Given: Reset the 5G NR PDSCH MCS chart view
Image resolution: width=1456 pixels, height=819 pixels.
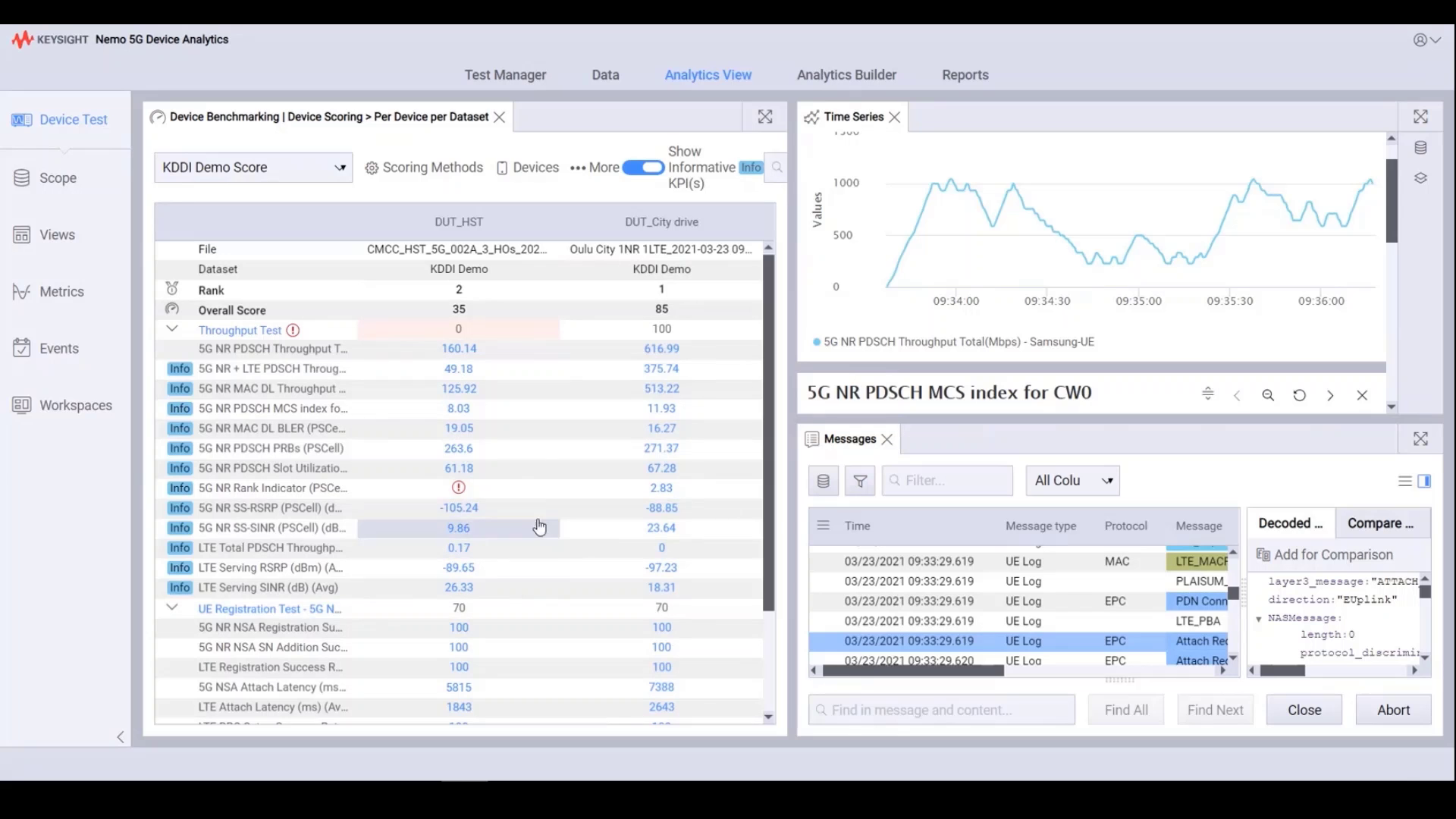Looking at the screenshot, I should 1299,394.
